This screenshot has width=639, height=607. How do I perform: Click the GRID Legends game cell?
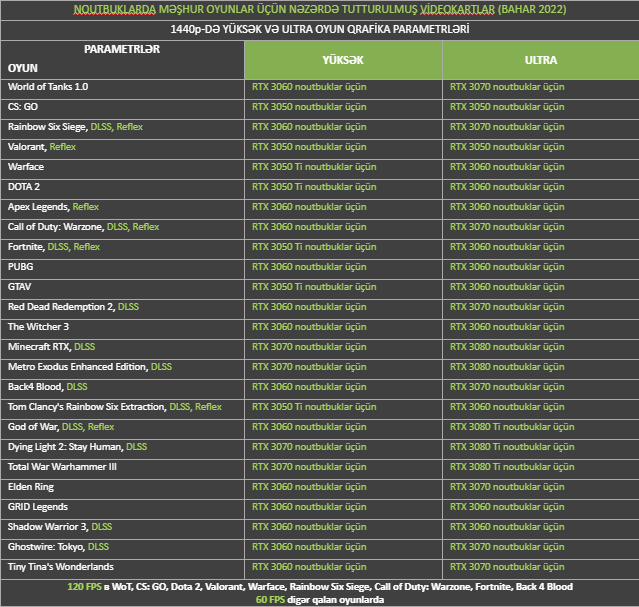(x=122, y=508)
